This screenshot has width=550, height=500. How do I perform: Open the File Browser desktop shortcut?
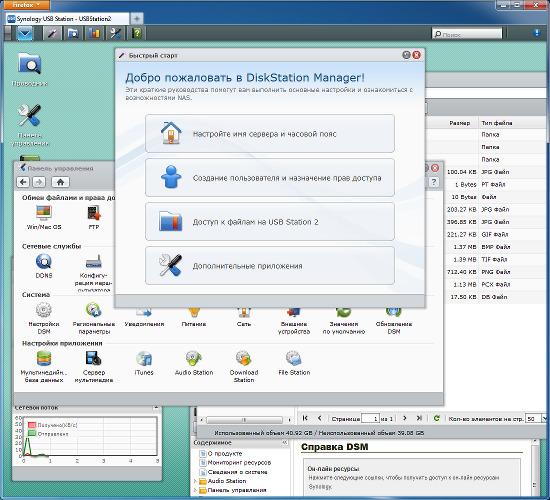point(29,69)
